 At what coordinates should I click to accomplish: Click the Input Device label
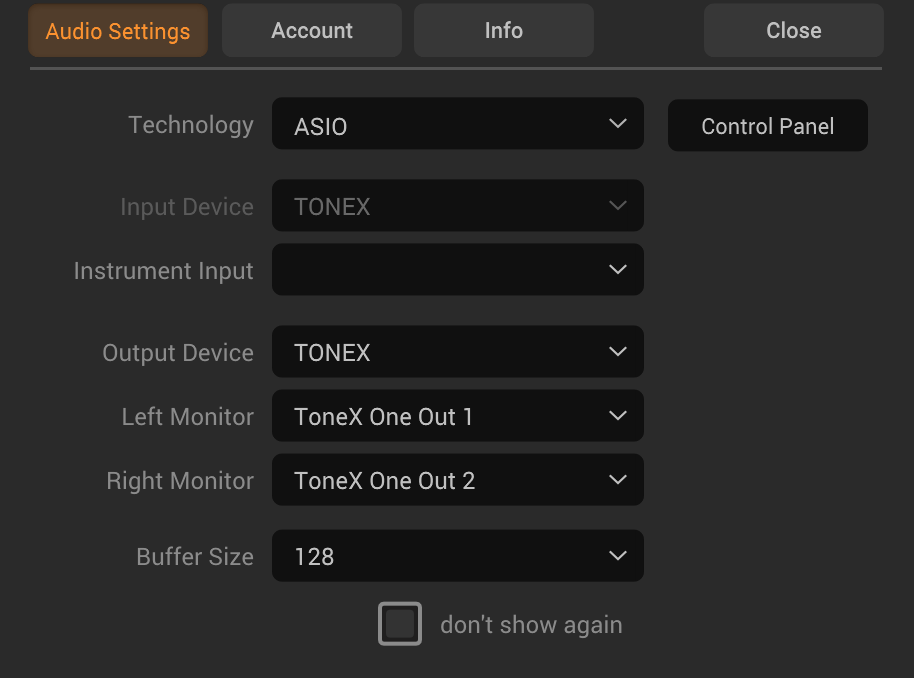(187, 207)
